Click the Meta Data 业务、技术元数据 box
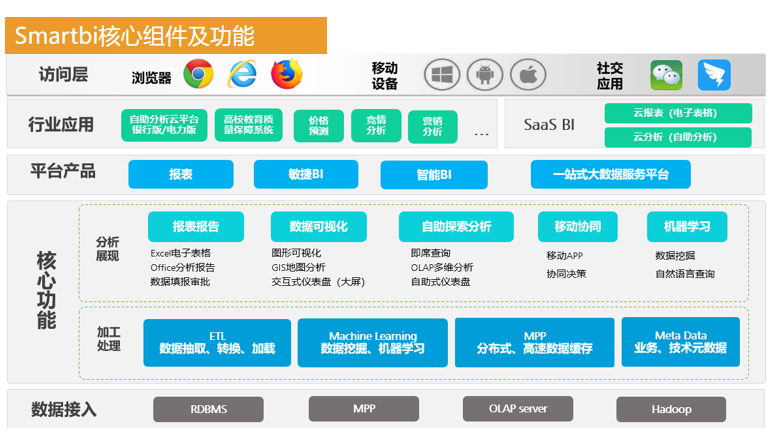 [x=680, y=342]
